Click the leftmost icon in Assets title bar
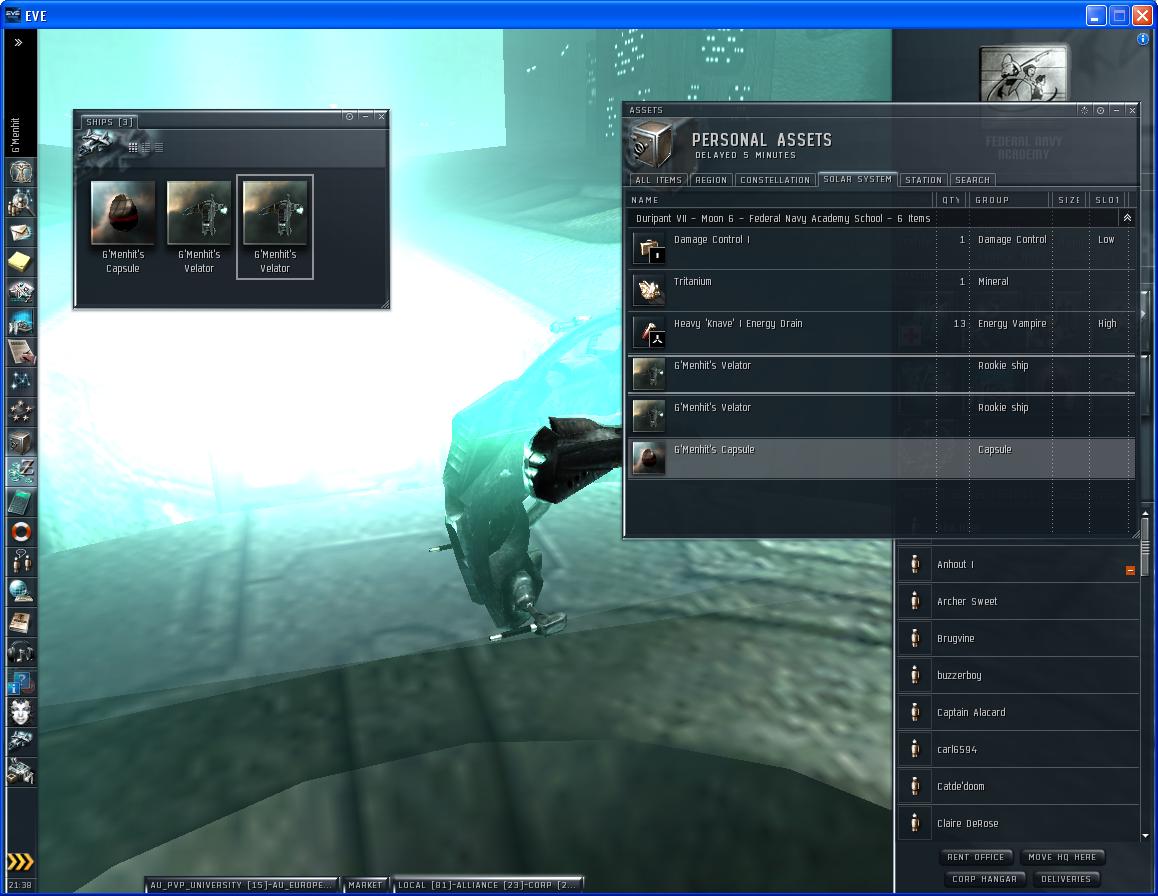Image resolution: width=1158 pixels, height=896 pixels. 1085,110
